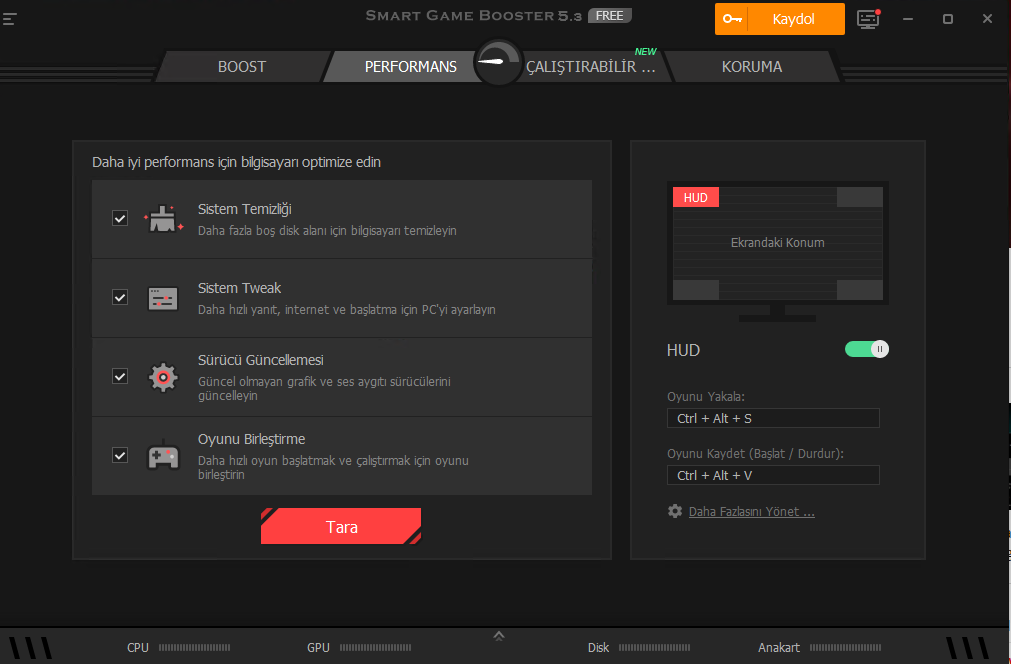Screen dimensions: 1011x664
Task: Click the speedometer gauge icon between the tabs
Action: [497, 63]
